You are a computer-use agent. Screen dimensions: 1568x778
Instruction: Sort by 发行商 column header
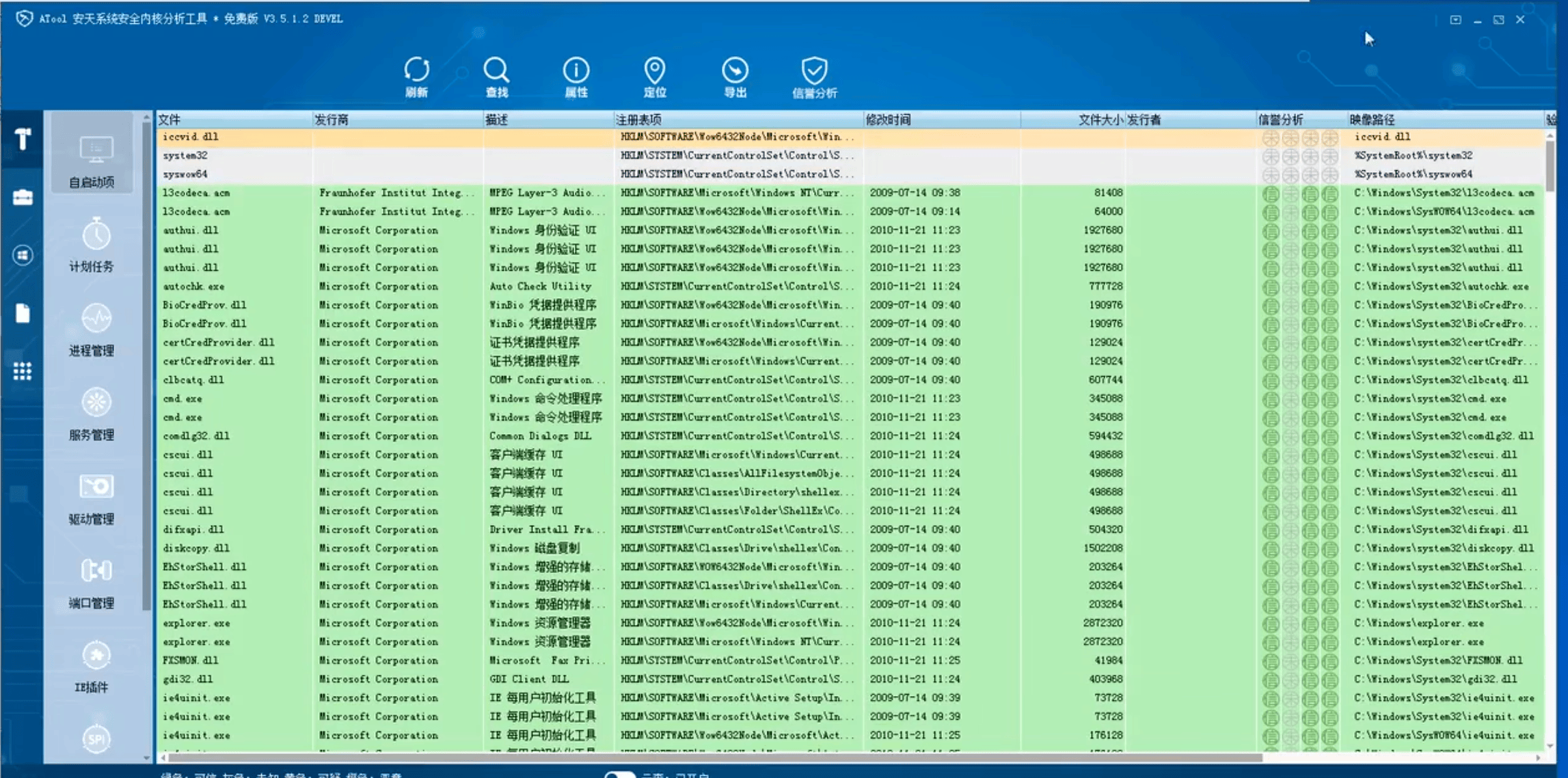398,120
